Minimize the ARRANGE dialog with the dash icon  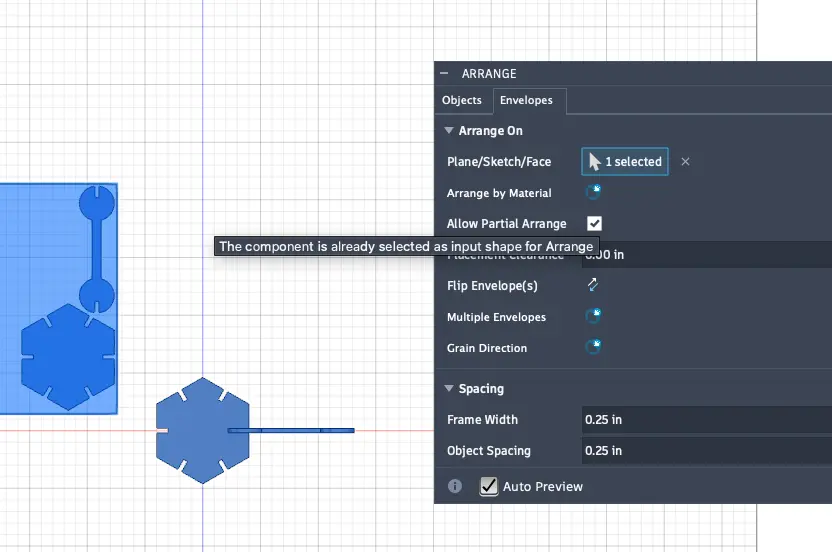pyautogui.click(x=444, y=73)
